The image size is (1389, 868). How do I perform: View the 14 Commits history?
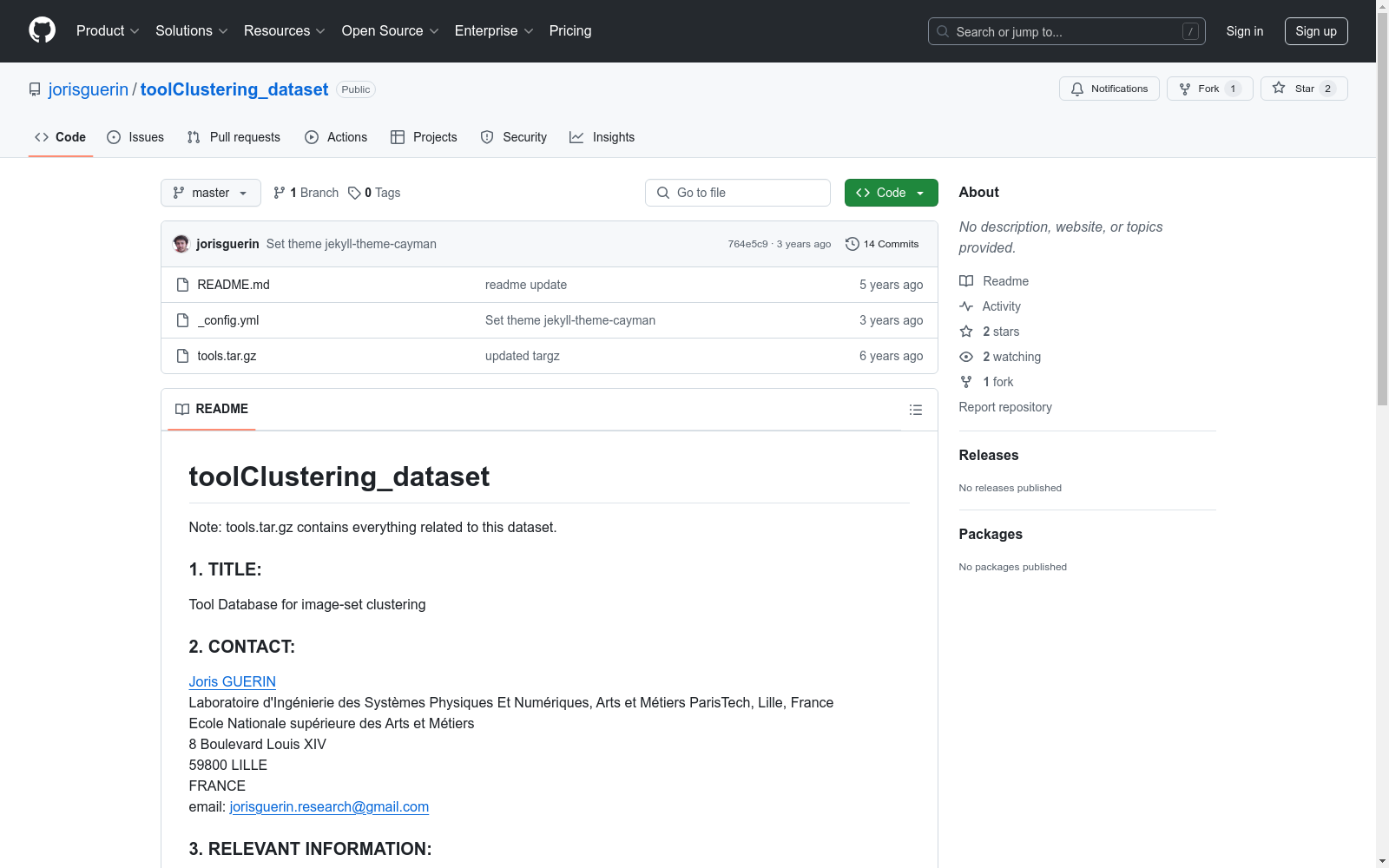click(882, 244)
